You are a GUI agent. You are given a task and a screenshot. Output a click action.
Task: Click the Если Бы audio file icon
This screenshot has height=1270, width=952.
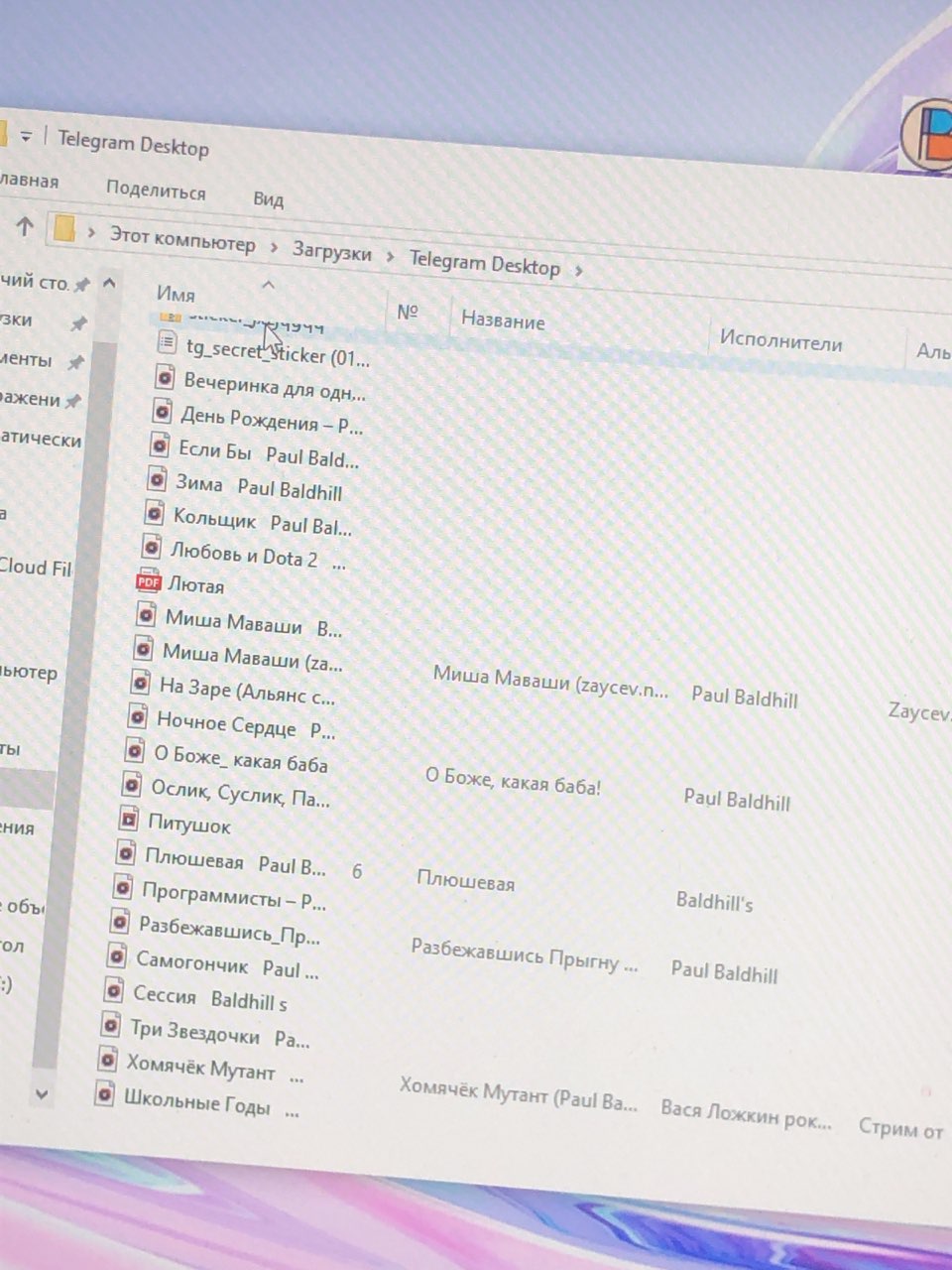(x=160, y=445)
